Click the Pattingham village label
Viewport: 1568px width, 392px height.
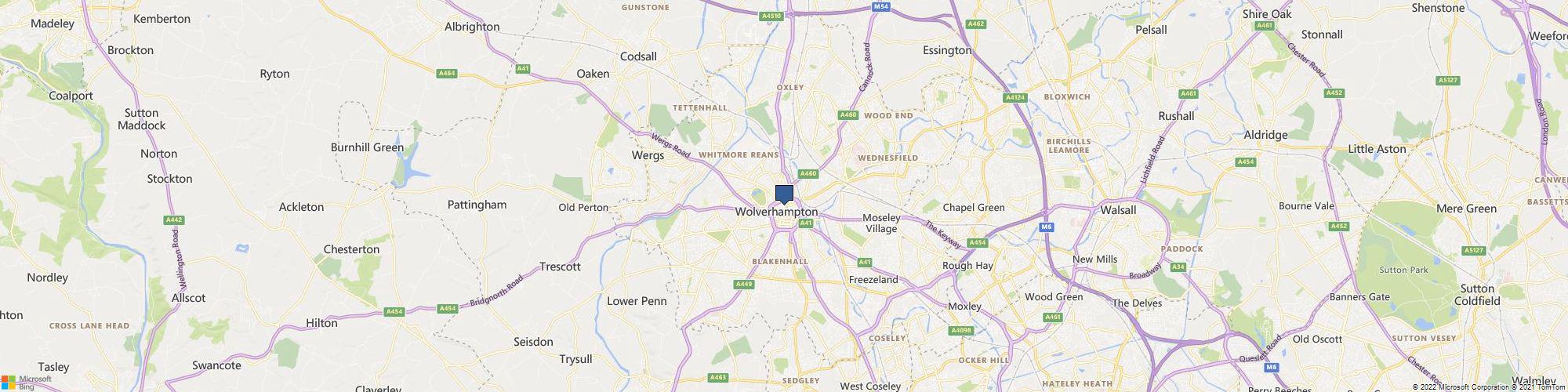click(x=477, y=205)
